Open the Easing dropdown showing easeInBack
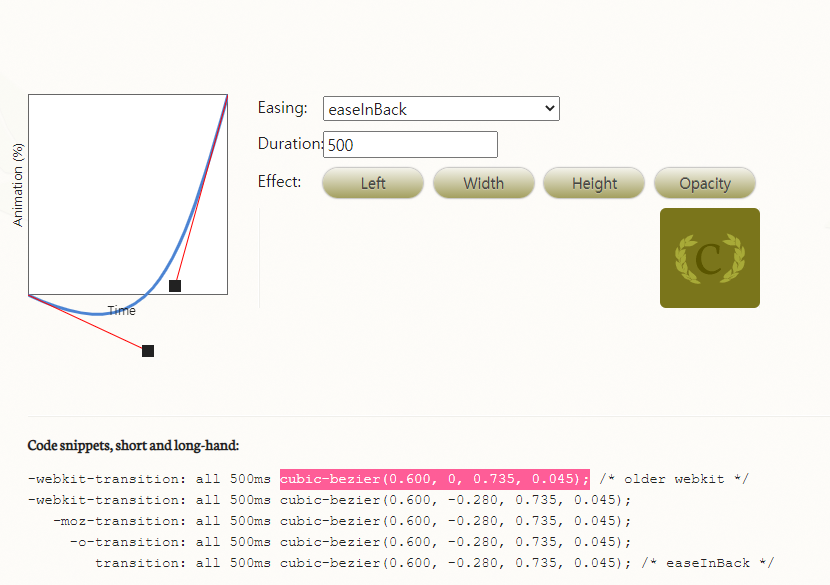The width and height of the screenshot is (830, 585). tap(441, 109)
